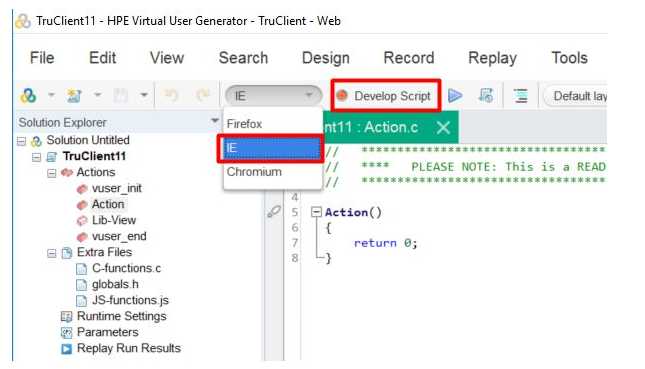Click the Solution Untitled icon

(x=36, y=141)
